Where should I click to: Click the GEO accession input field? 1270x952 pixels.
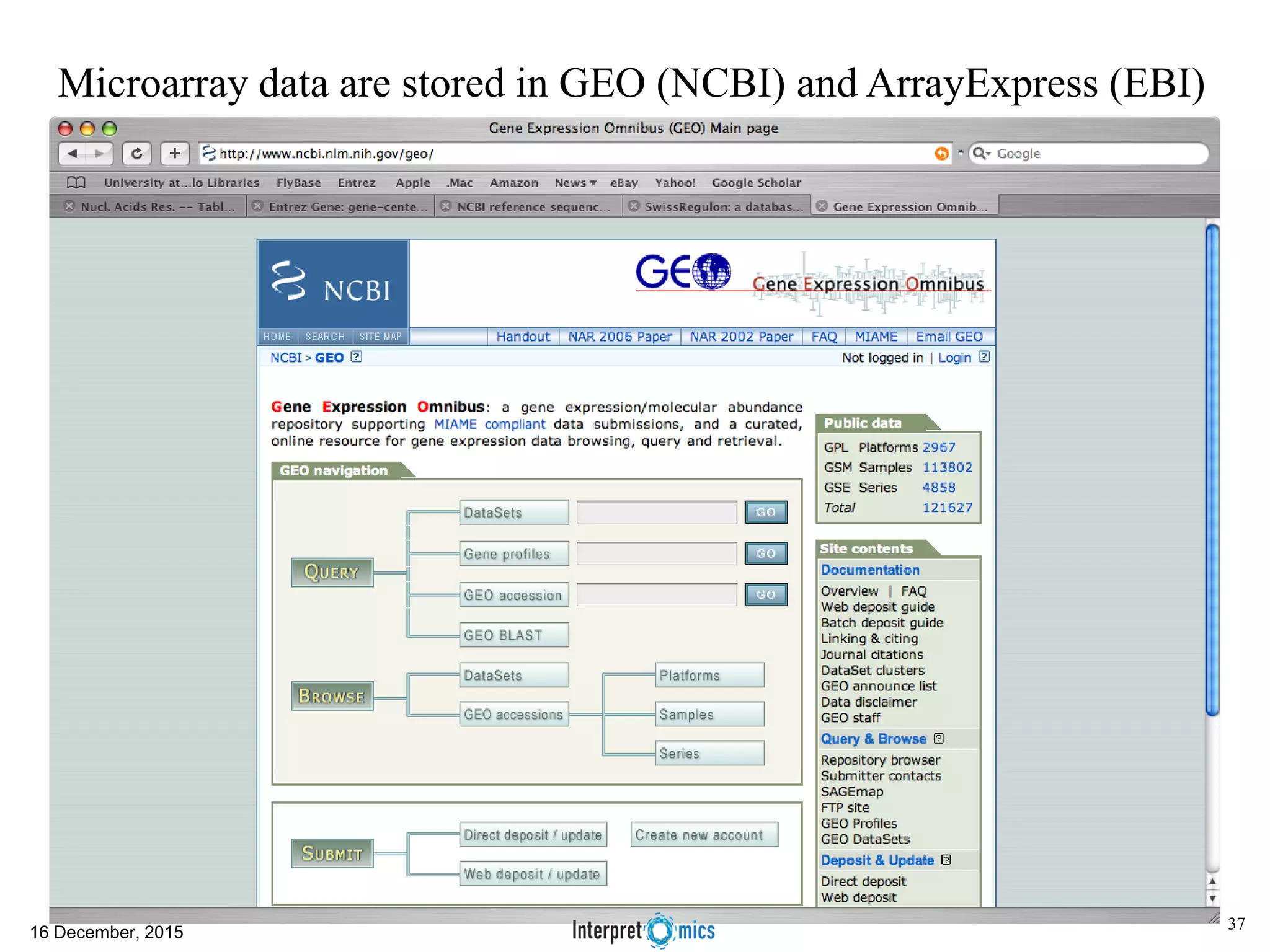[657, 594]
